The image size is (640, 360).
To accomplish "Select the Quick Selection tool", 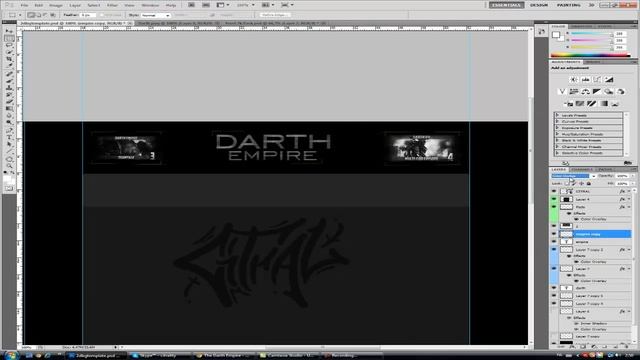I will click(x=9, y=52).
